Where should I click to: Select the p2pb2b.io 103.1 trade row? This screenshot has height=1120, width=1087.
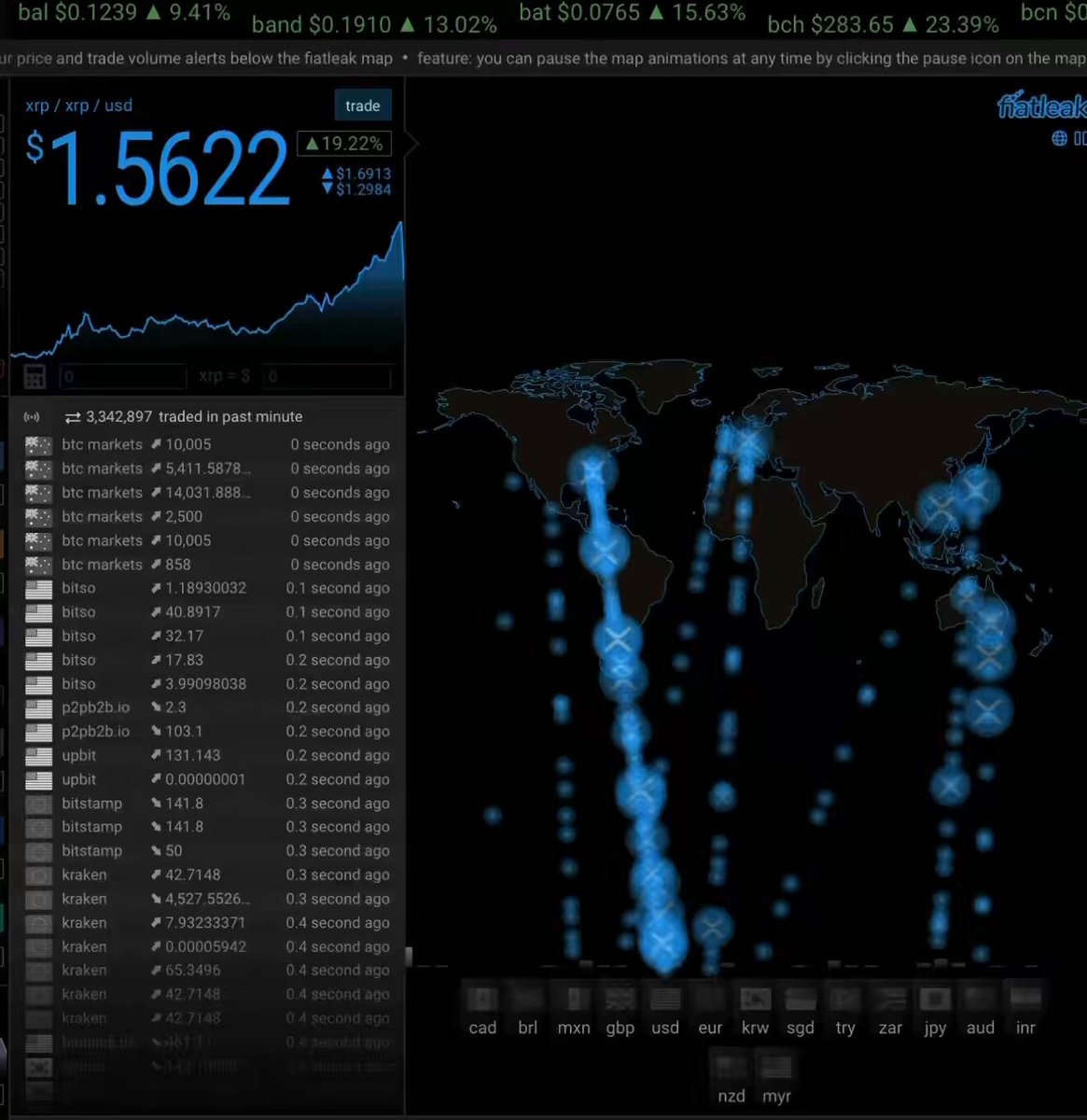tap(207, 732)
